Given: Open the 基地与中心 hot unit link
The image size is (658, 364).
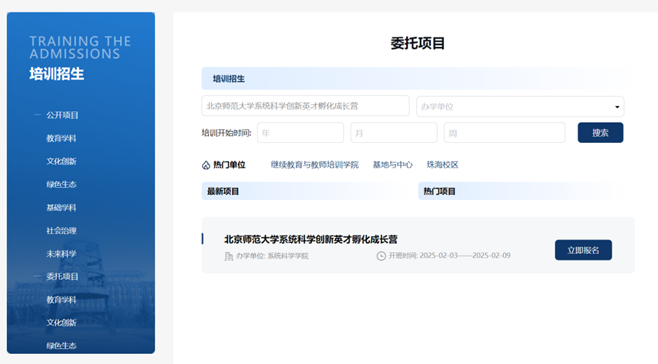Looking at the screenshot, I should tap(393, 165).
